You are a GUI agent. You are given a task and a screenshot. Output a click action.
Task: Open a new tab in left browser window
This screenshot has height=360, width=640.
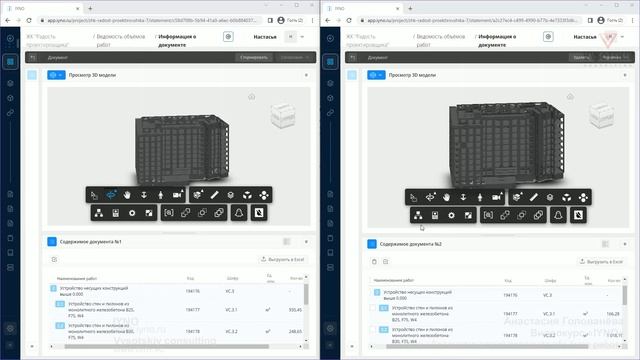90,8
